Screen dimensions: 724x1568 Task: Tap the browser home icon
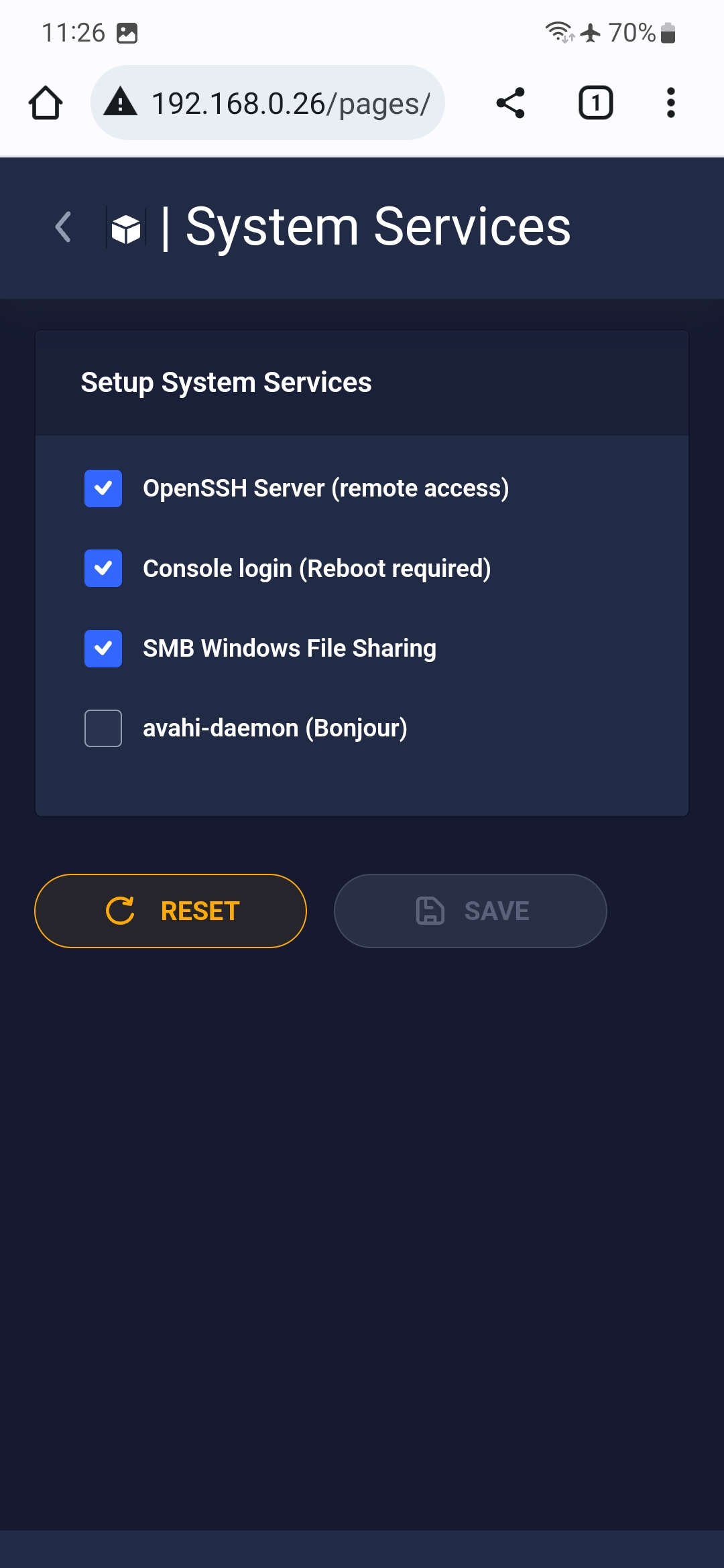pyautogui.click(x=46, y=103)
